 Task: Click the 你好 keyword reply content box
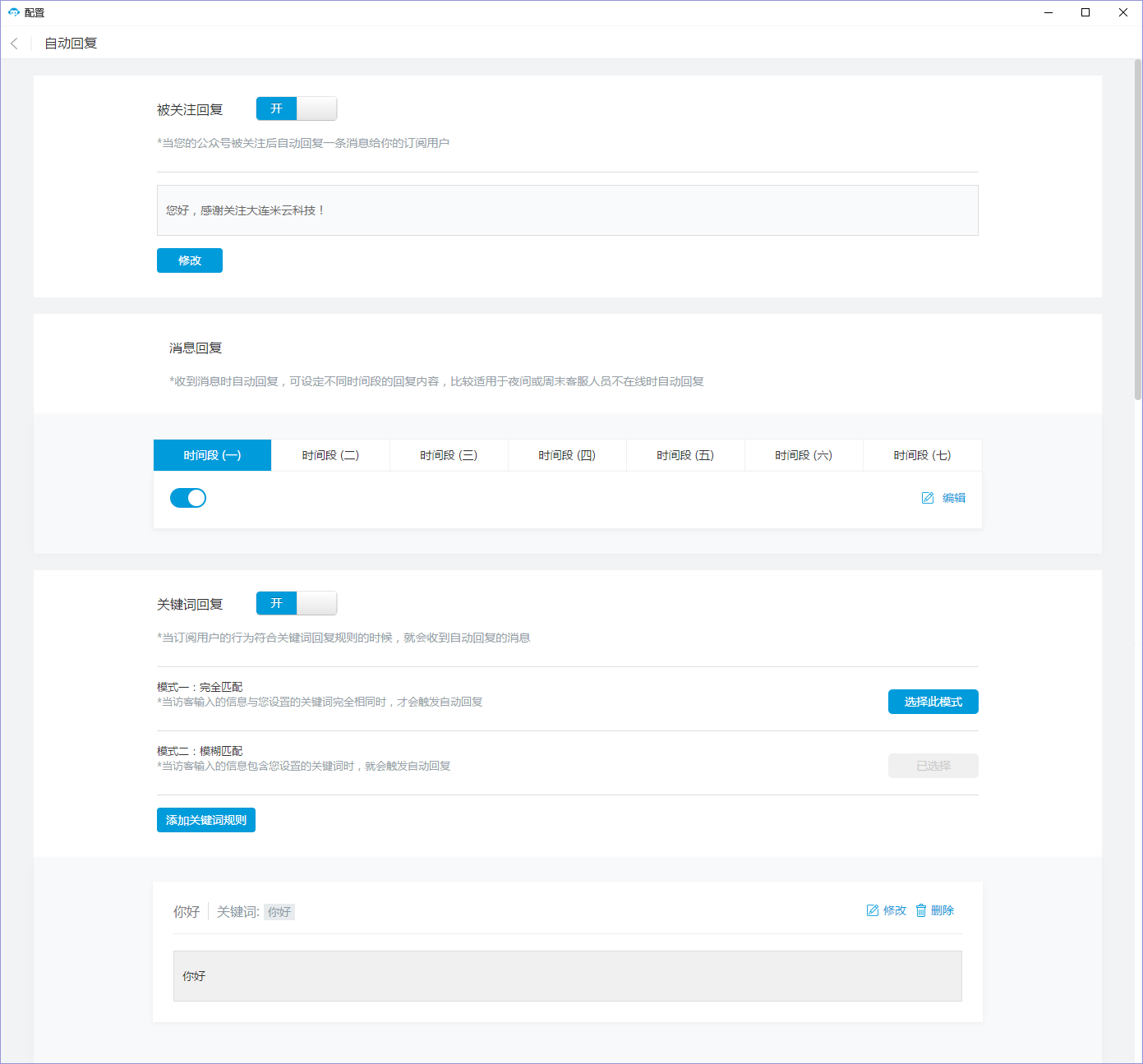tap(567, 976)
